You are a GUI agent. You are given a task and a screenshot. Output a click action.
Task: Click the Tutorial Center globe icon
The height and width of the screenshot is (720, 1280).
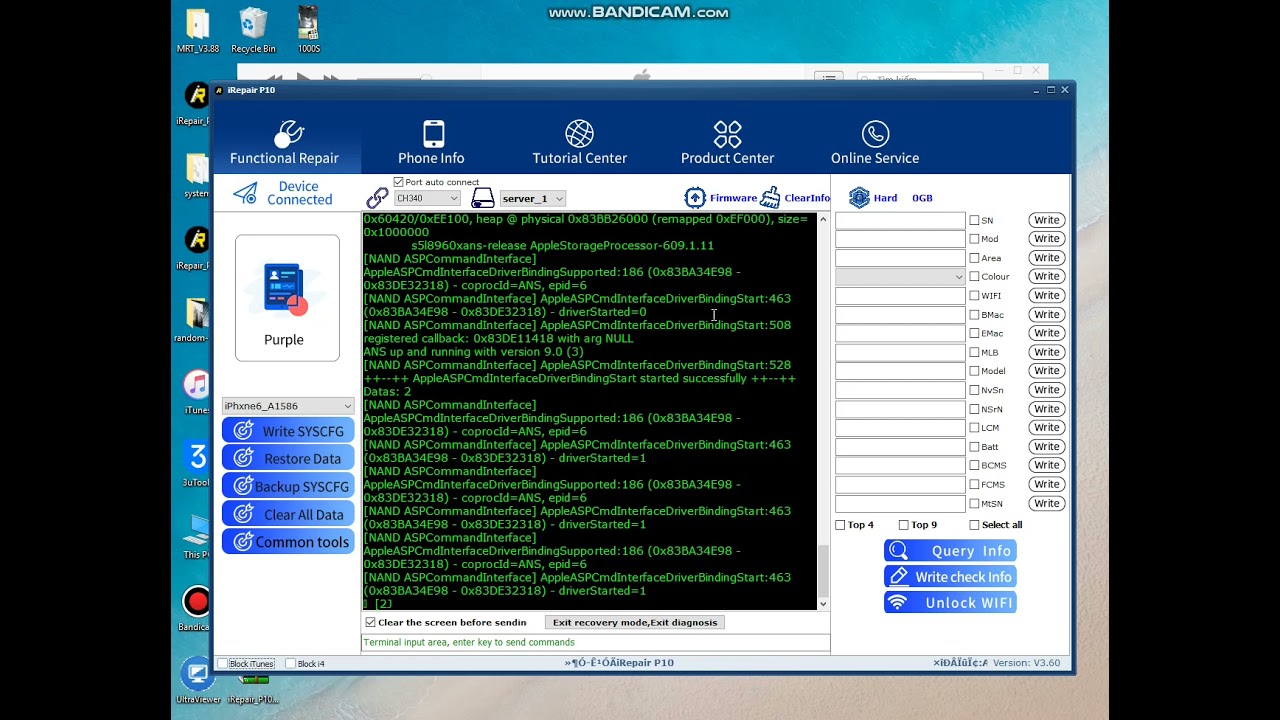click(579, 133)
